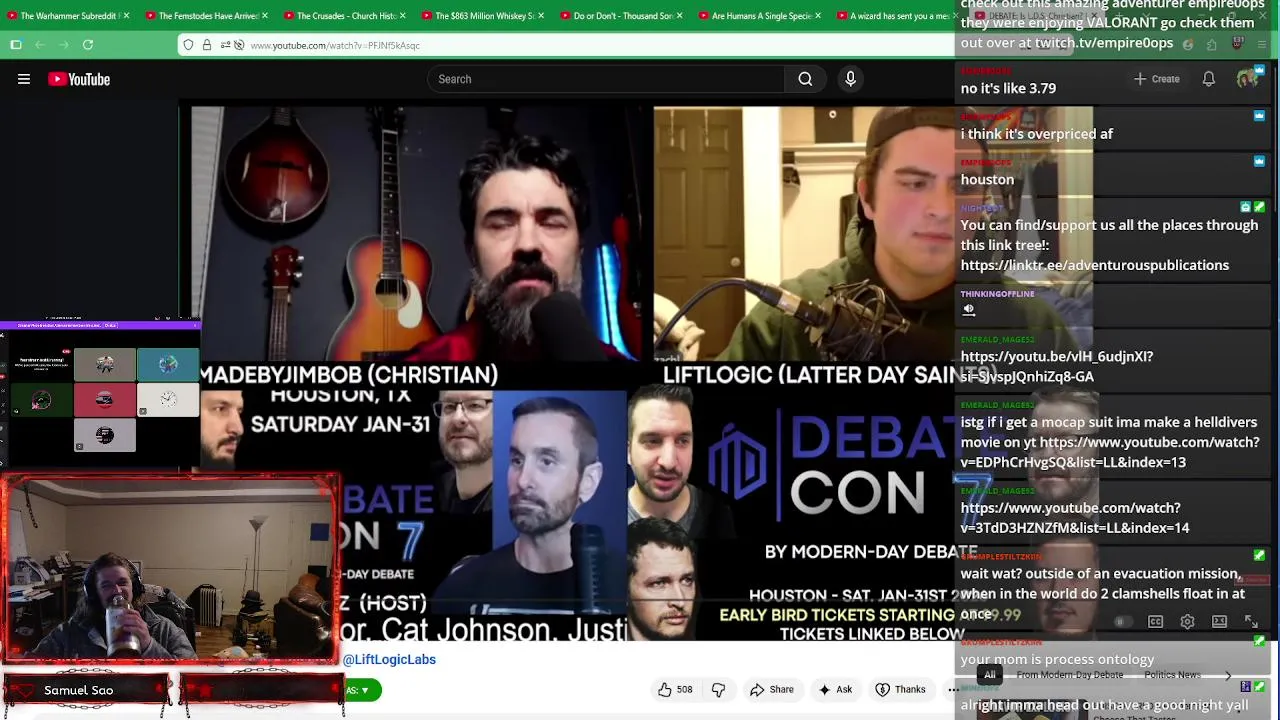Exit full screen via player corner icon
The image size is (1280, 720).
pyautogui.click(x=1251, y=622)
